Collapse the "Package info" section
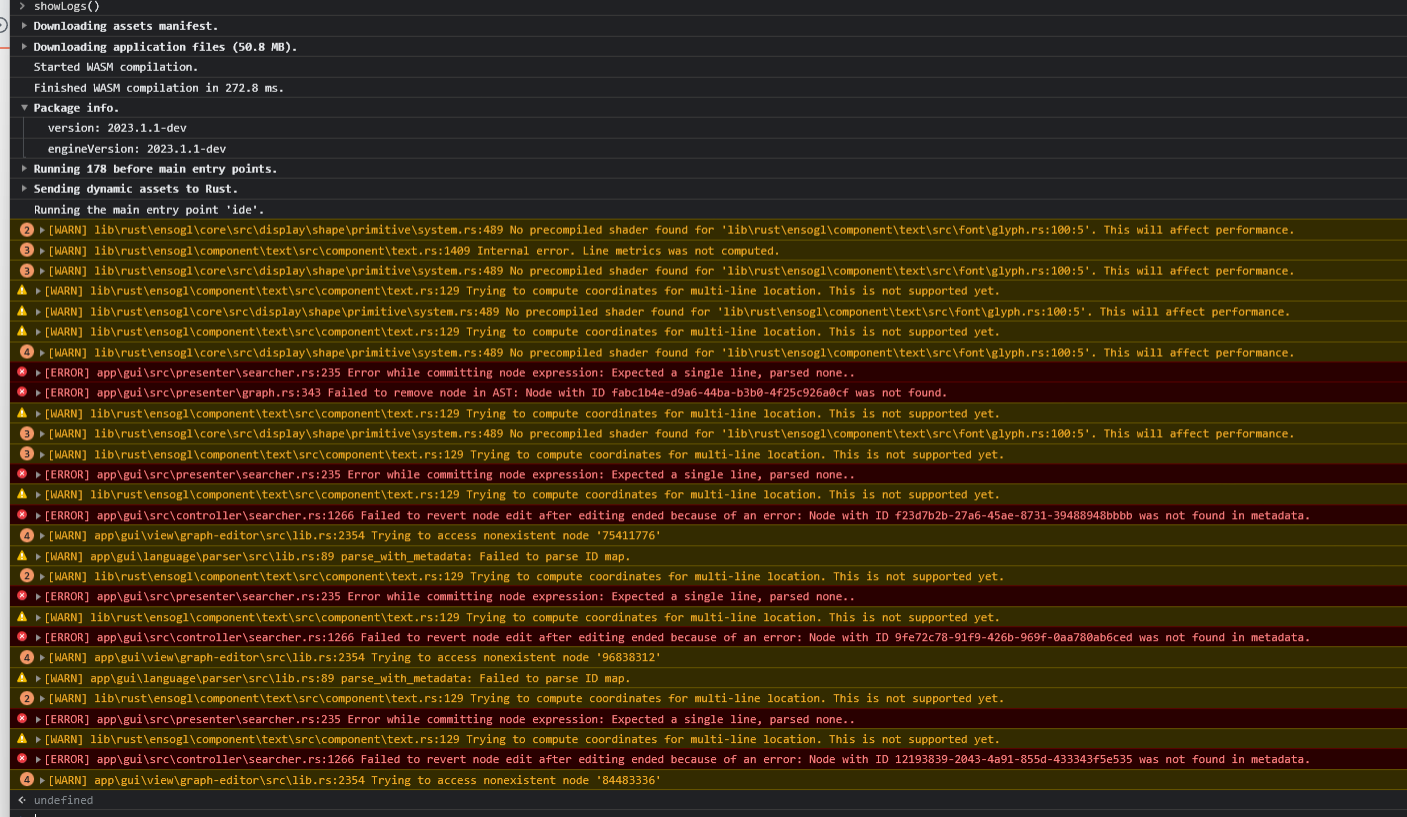1407x817 pixels. click(x=24, y=107)
